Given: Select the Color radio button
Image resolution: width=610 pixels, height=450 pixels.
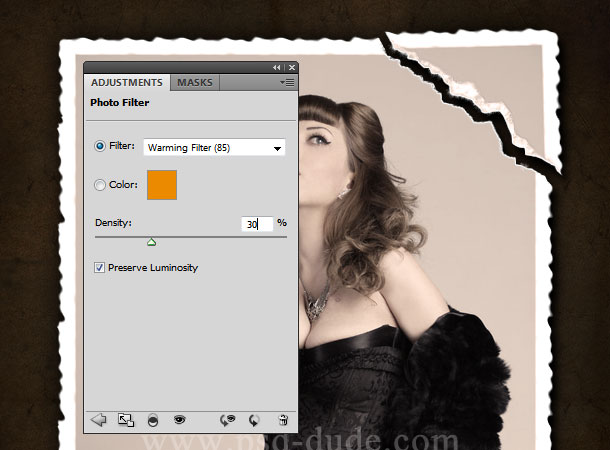Looking at the screenshot, I should pyautogui.click(x=100, y=185).
